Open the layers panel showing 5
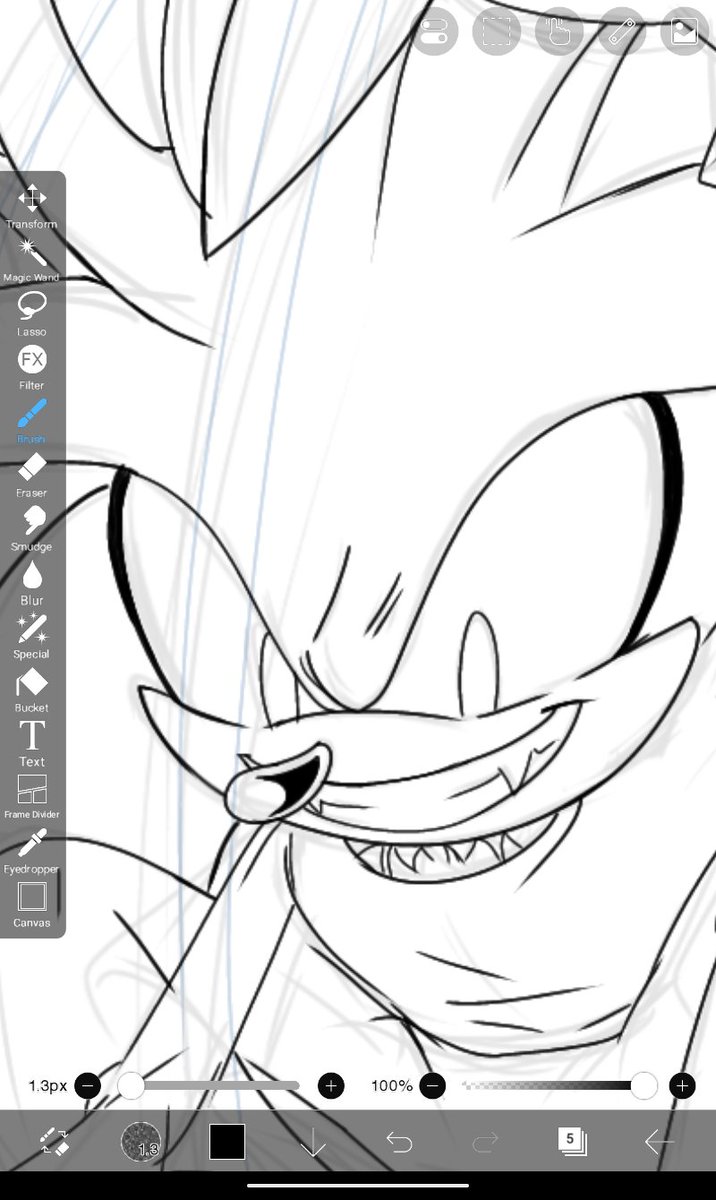This screenshot has height=1200, width=716. click(x=572, y=1141)
